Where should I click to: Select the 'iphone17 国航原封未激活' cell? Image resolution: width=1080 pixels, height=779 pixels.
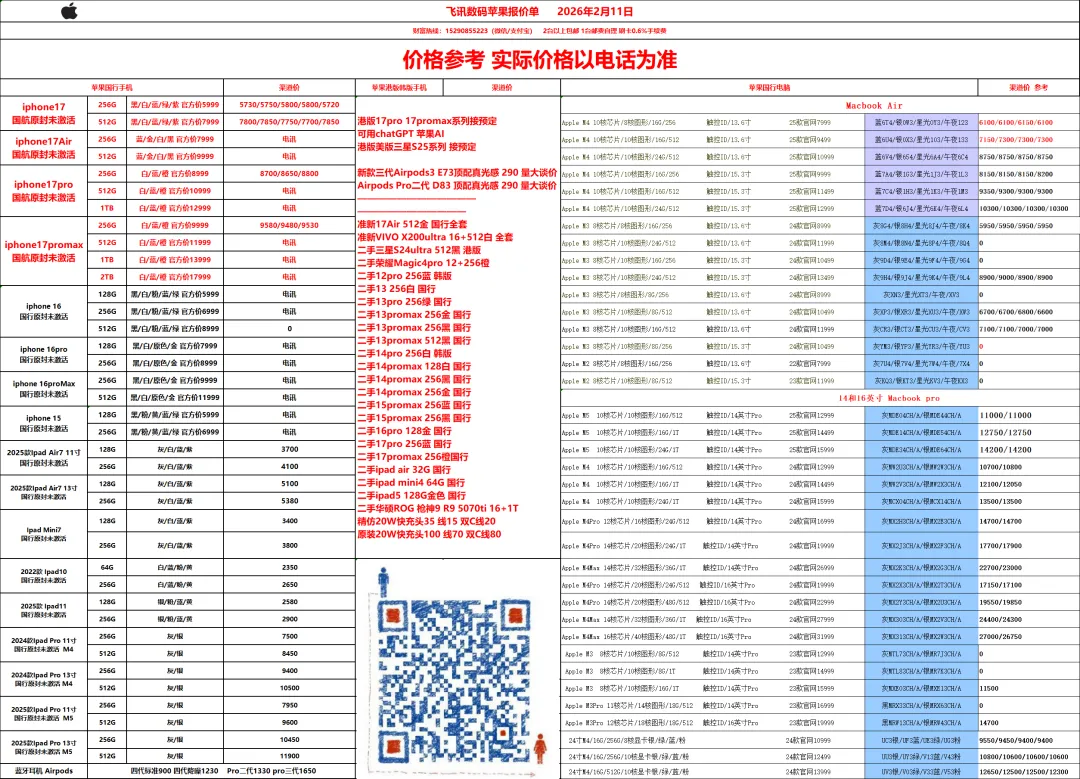pos(43,113)
